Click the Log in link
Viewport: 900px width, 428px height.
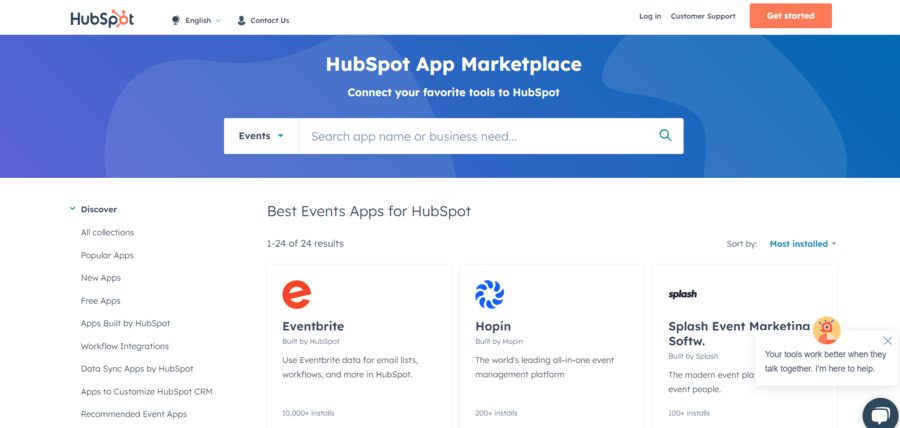click(650, 16)
